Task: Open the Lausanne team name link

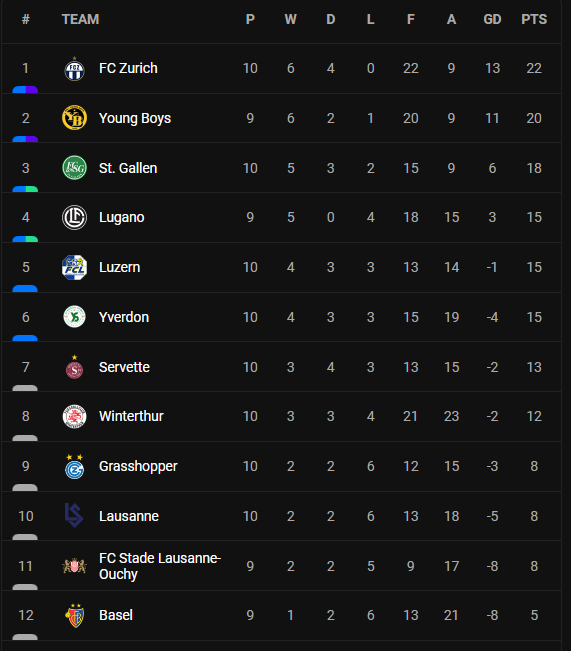Action: tap(129, 516)
